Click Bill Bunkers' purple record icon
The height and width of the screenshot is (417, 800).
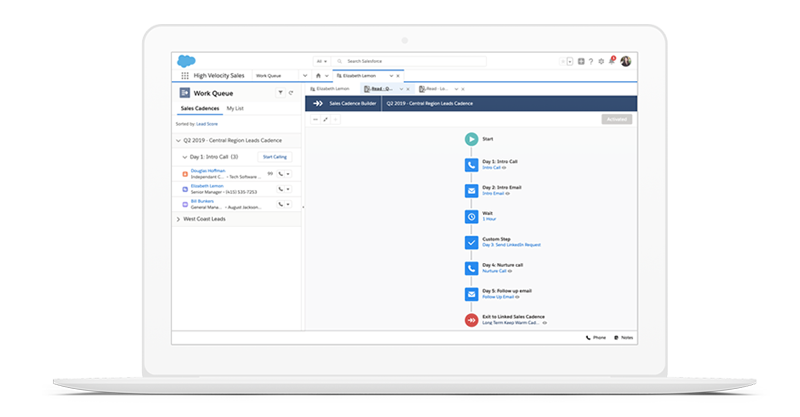tap(185, 204)
